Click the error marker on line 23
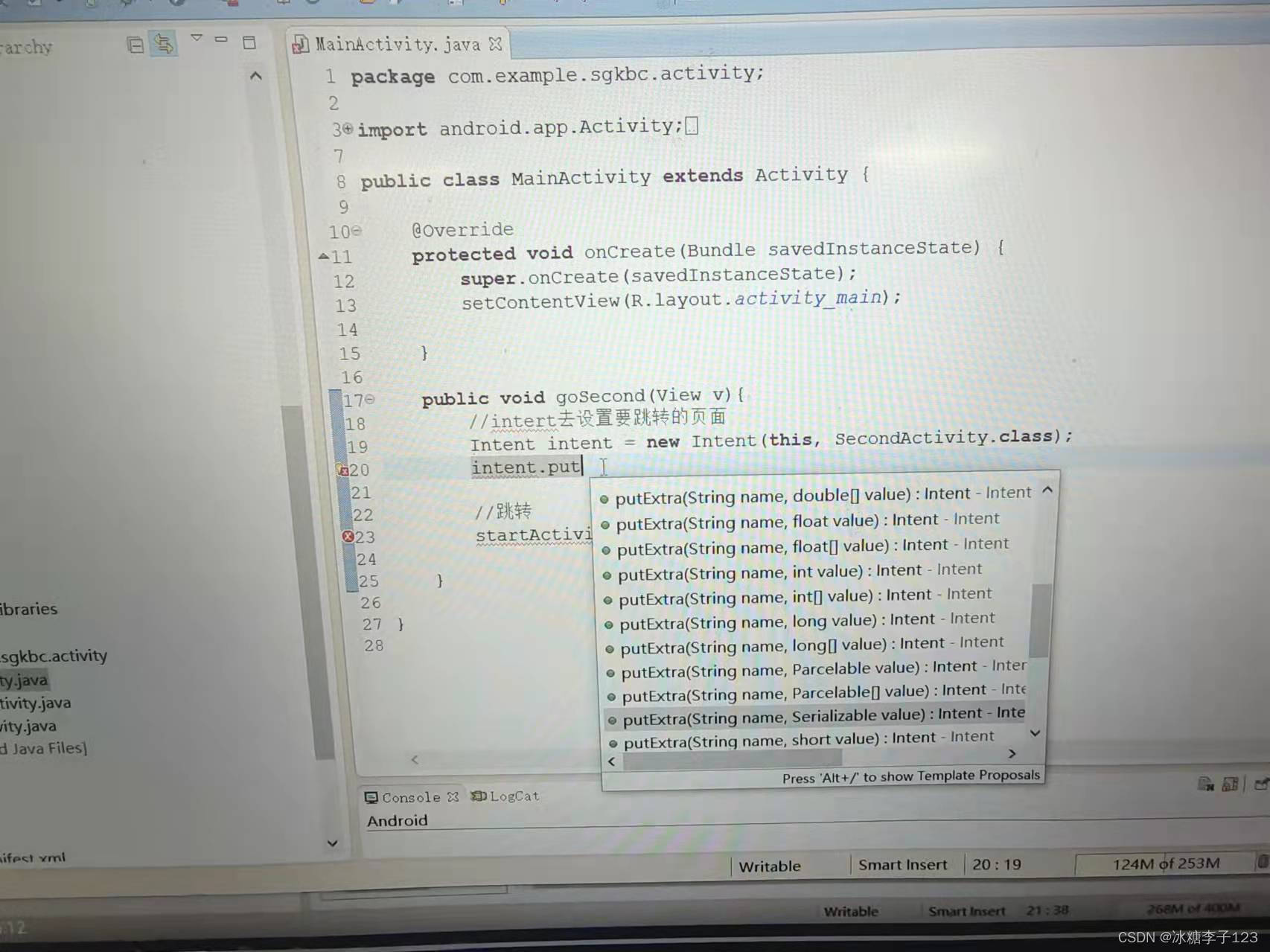 (x=348, y=536)
